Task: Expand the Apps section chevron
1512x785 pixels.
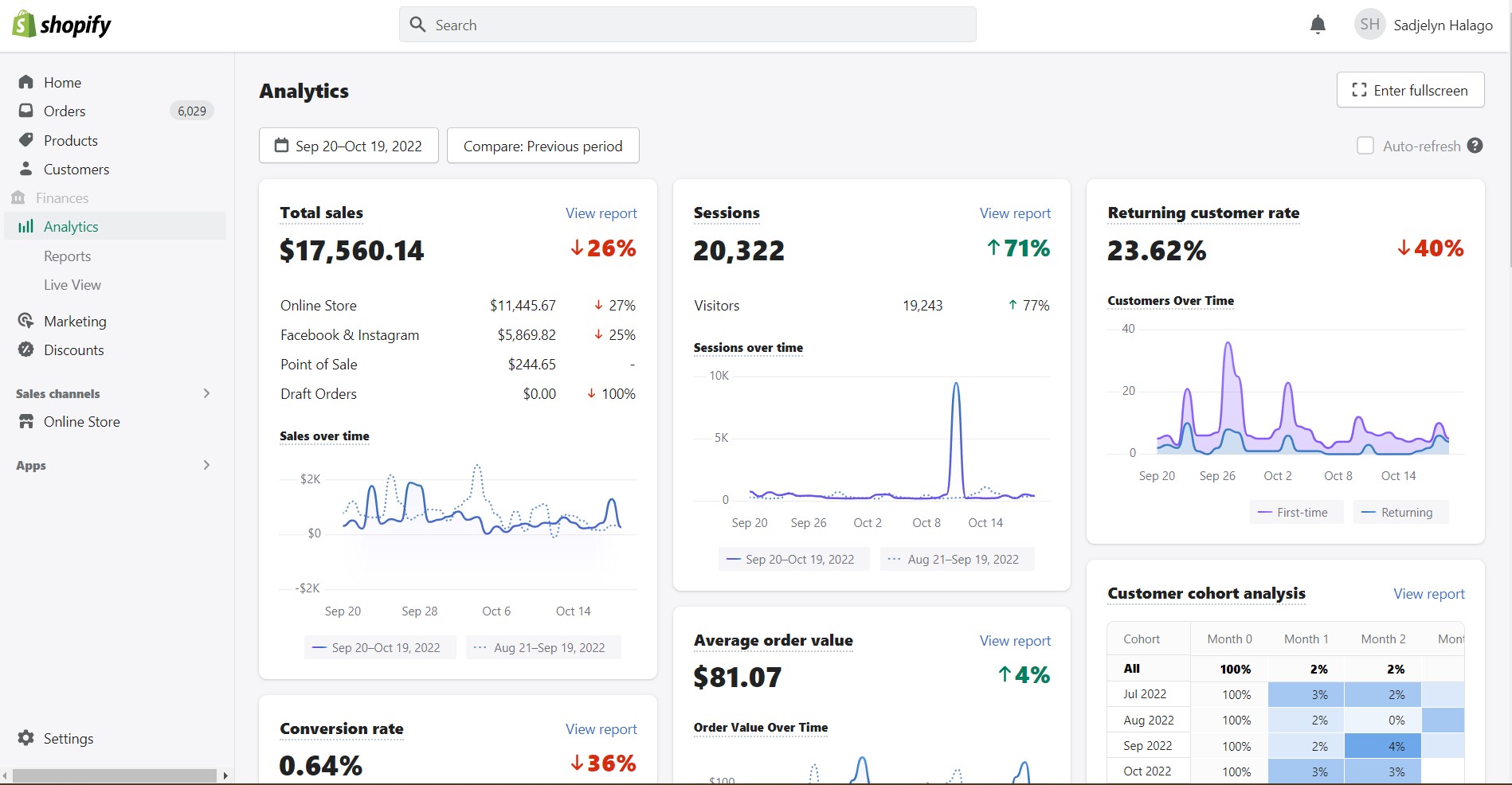Action: [x=206, y=465]
